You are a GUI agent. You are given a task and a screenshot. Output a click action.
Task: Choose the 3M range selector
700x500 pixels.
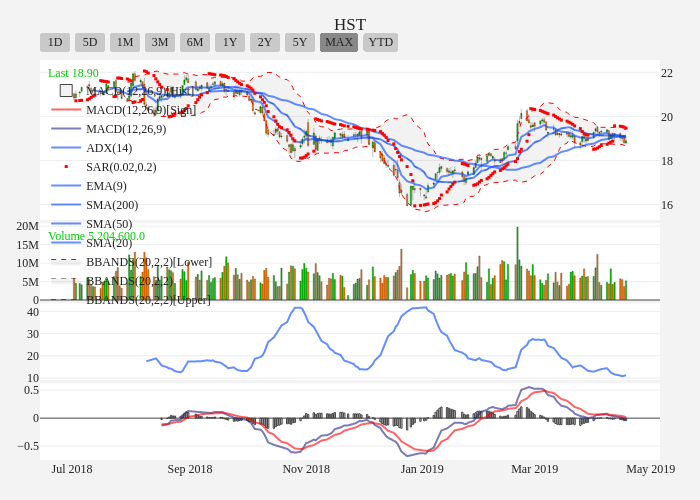tap(160, 42)
